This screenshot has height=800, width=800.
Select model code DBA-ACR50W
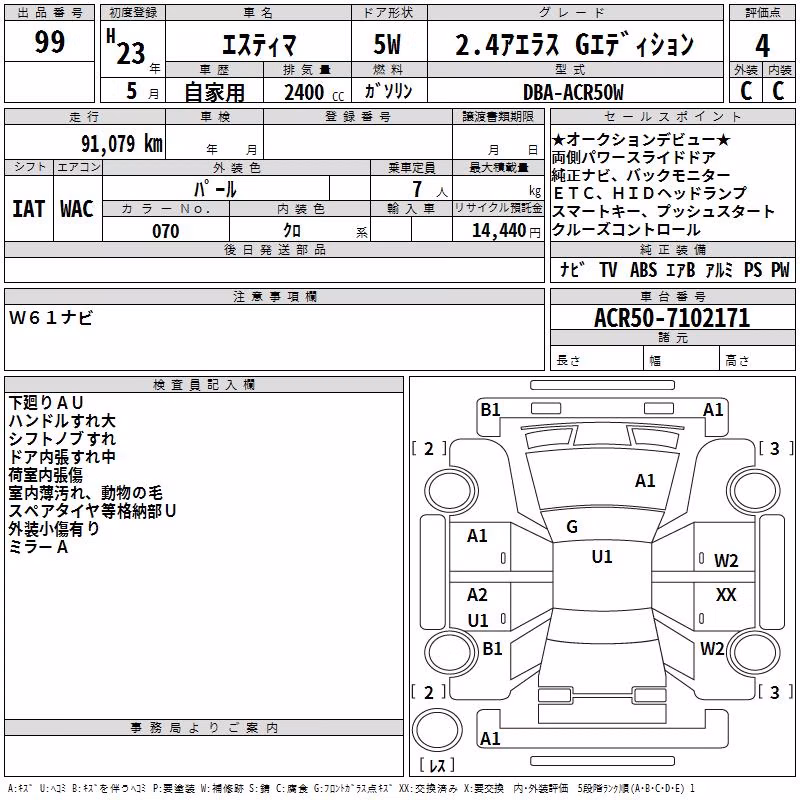coord(573,92)
